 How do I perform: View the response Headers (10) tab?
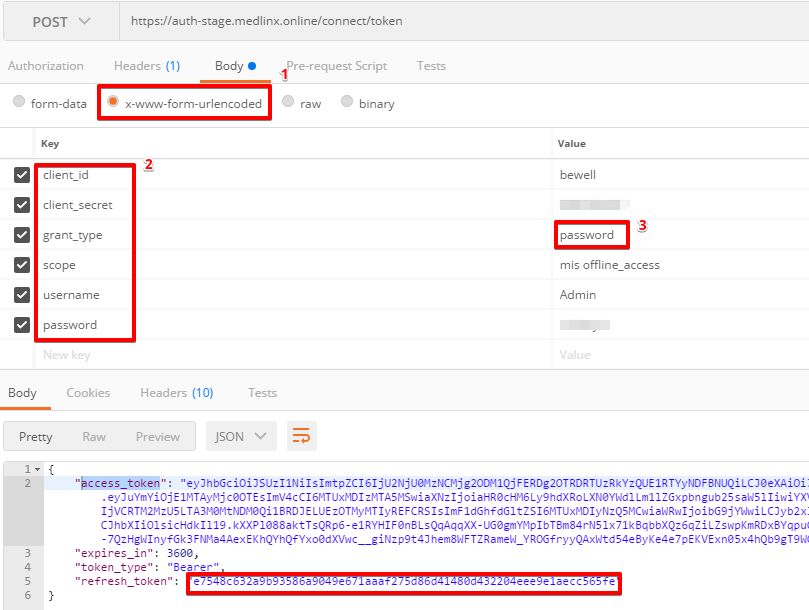(x=176, y=393)
